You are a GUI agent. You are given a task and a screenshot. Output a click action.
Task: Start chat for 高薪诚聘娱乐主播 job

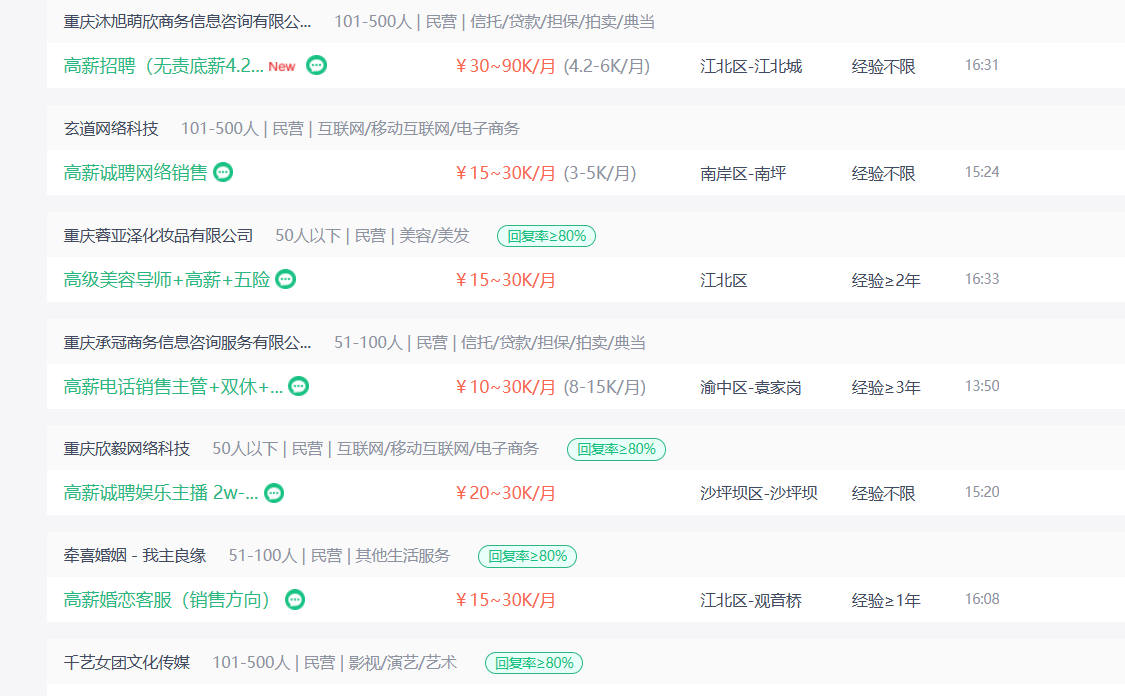tap(274, 493)
